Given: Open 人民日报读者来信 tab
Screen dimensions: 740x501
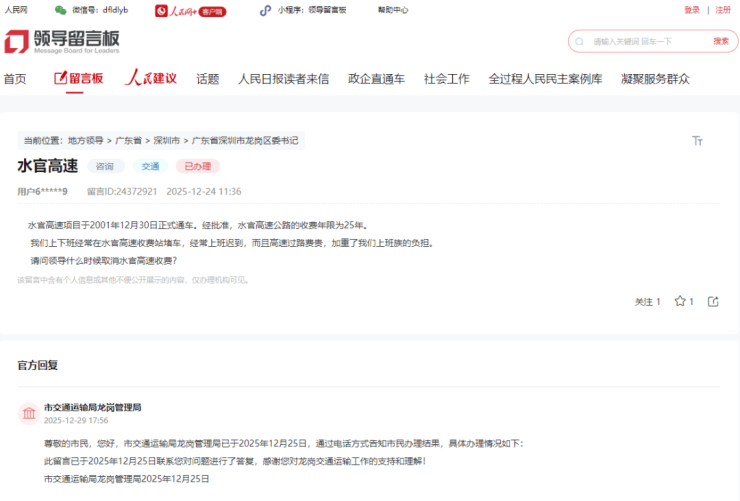Looking at the screenshot, I should point(284,79).
